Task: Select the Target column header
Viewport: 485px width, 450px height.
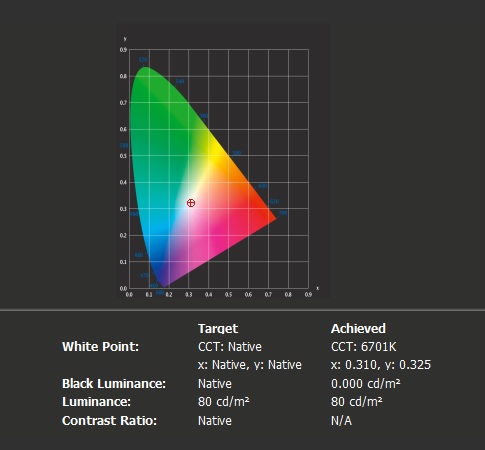Action: click(218, 329)
